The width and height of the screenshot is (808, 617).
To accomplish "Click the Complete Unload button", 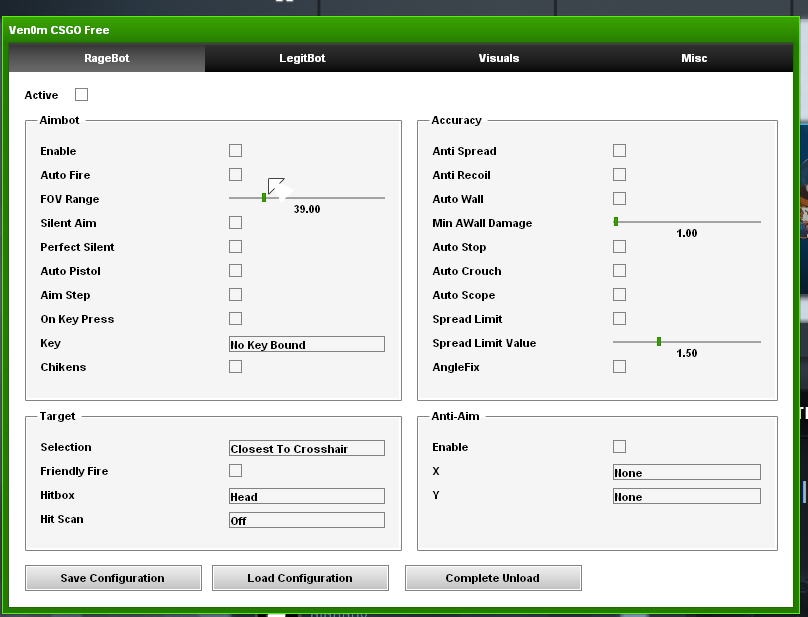I will tap(493, 578).
